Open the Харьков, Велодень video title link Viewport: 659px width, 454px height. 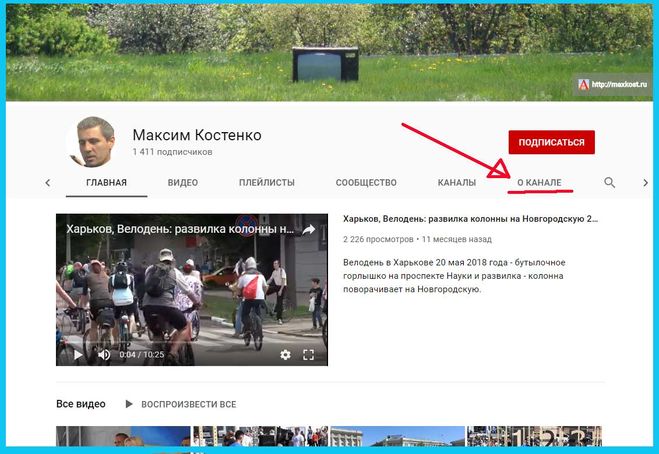(470, 217)
